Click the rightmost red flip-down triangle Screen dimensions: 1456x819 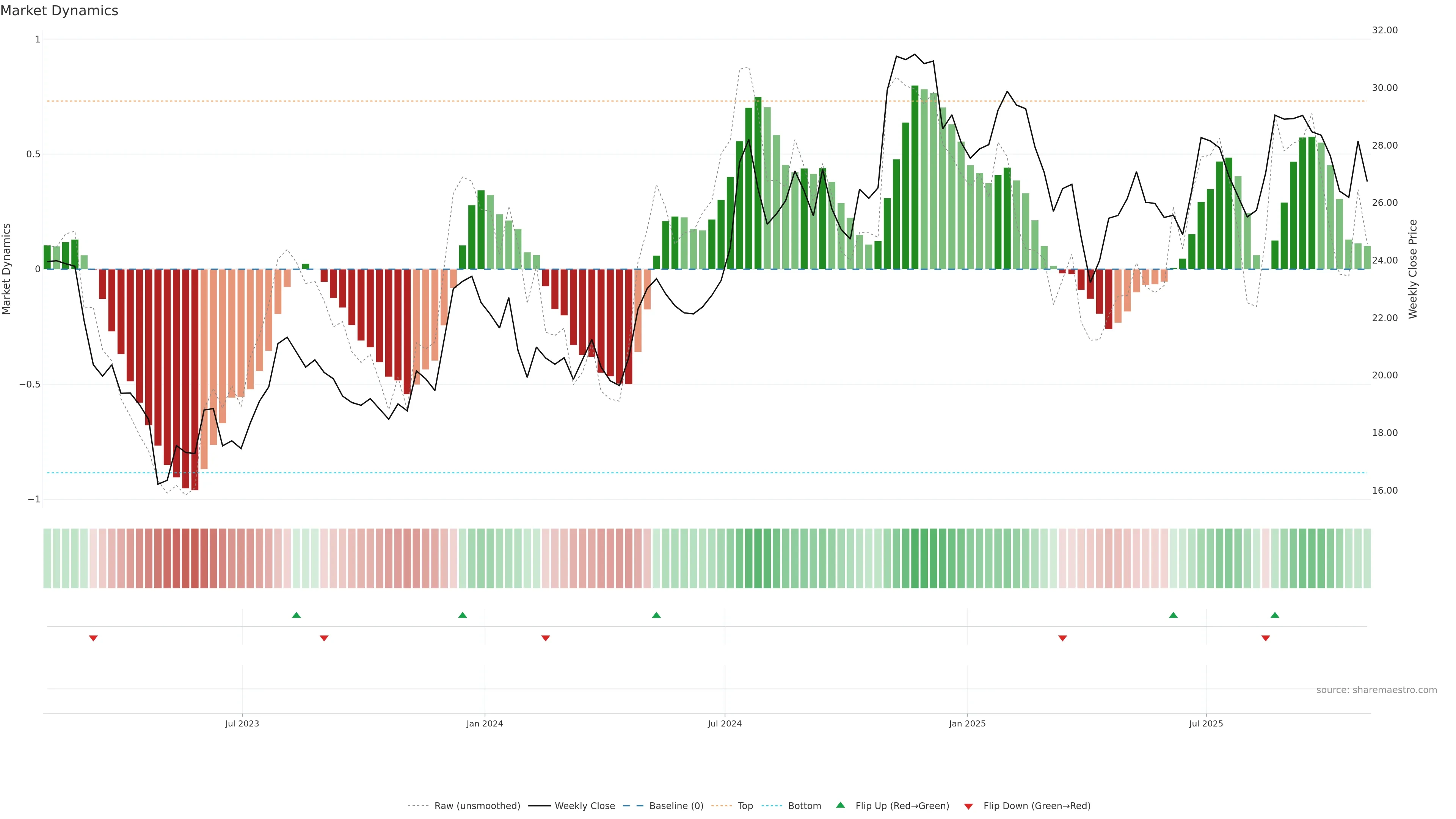pyautogui.click(x=1266, y=638)
